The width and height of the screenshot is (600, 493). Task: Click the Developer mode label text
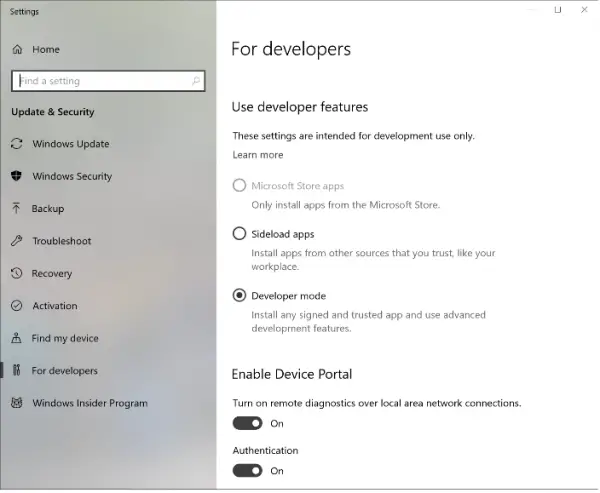tap(289, 296)
